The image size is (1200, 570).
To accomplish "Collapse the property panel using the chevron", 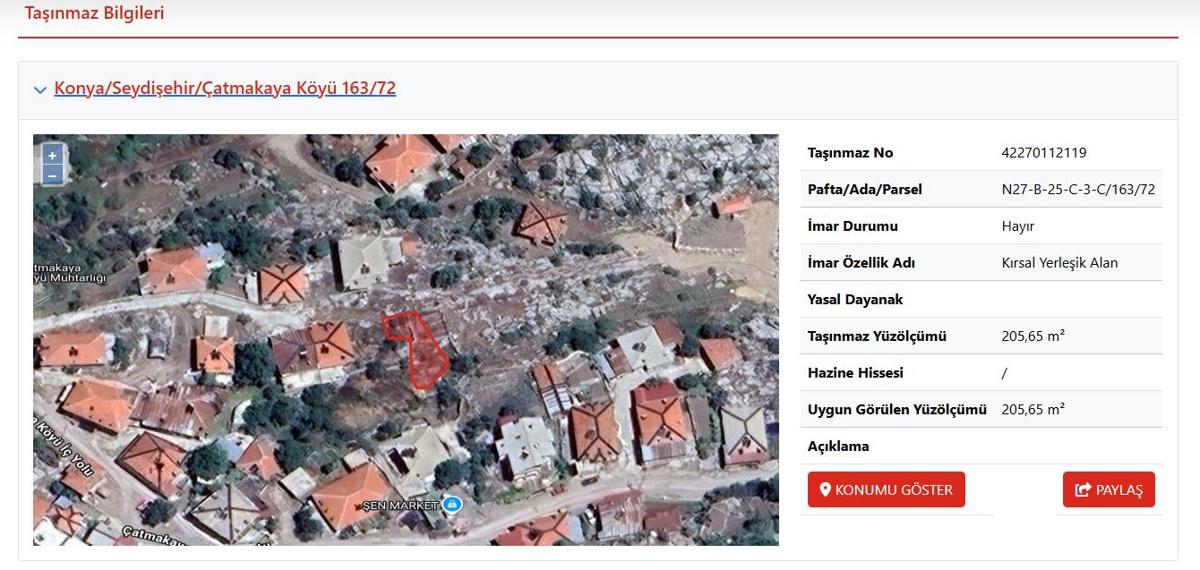I will pos(40,90).
